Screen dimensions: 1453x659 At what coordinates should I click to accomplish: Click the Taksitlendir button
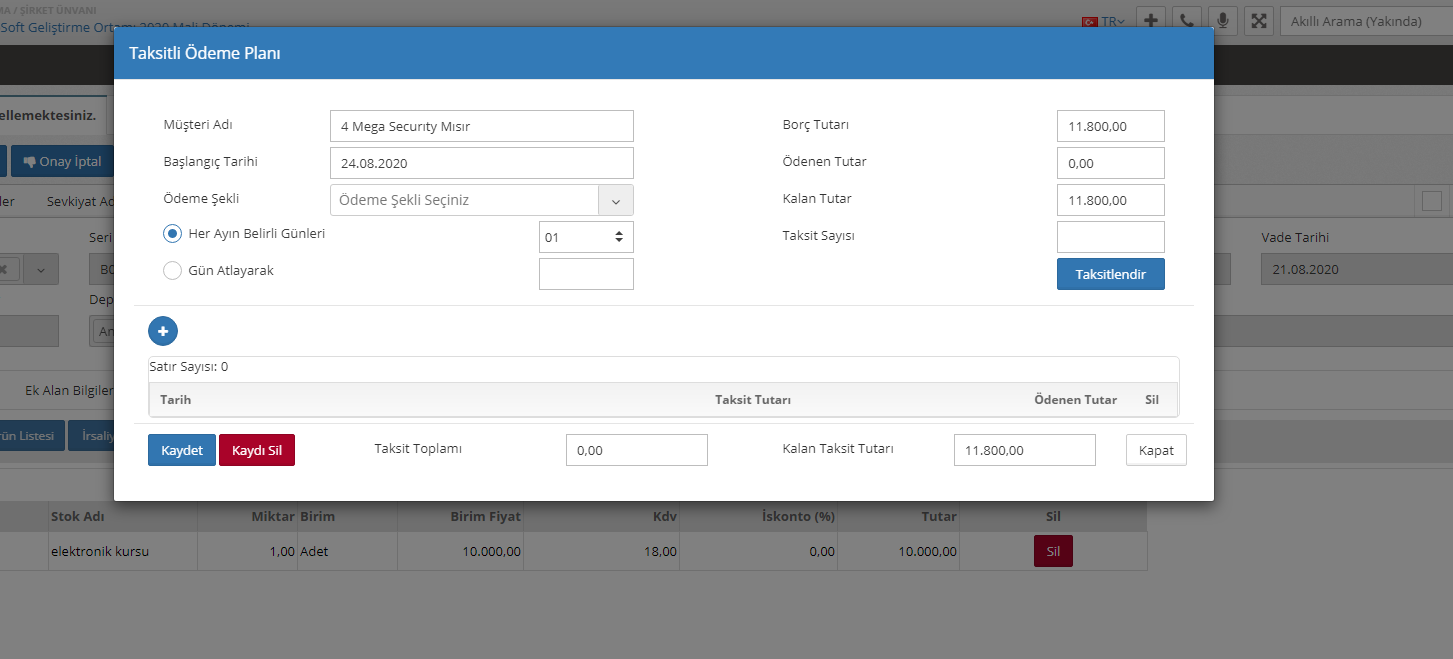(x=1110, y=274)
